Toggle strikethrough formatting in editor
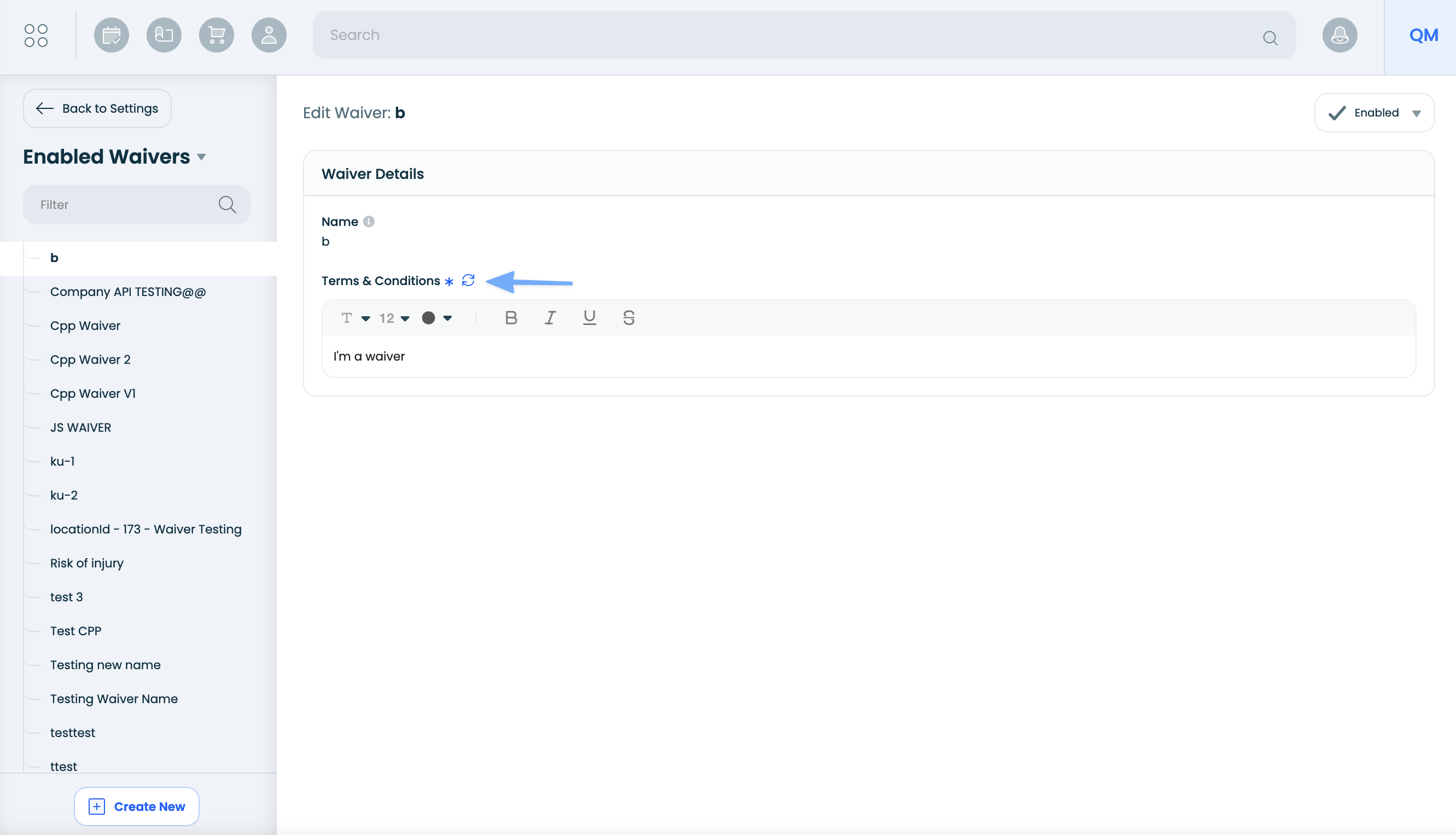1456x835 pixels. click(628, 318)
